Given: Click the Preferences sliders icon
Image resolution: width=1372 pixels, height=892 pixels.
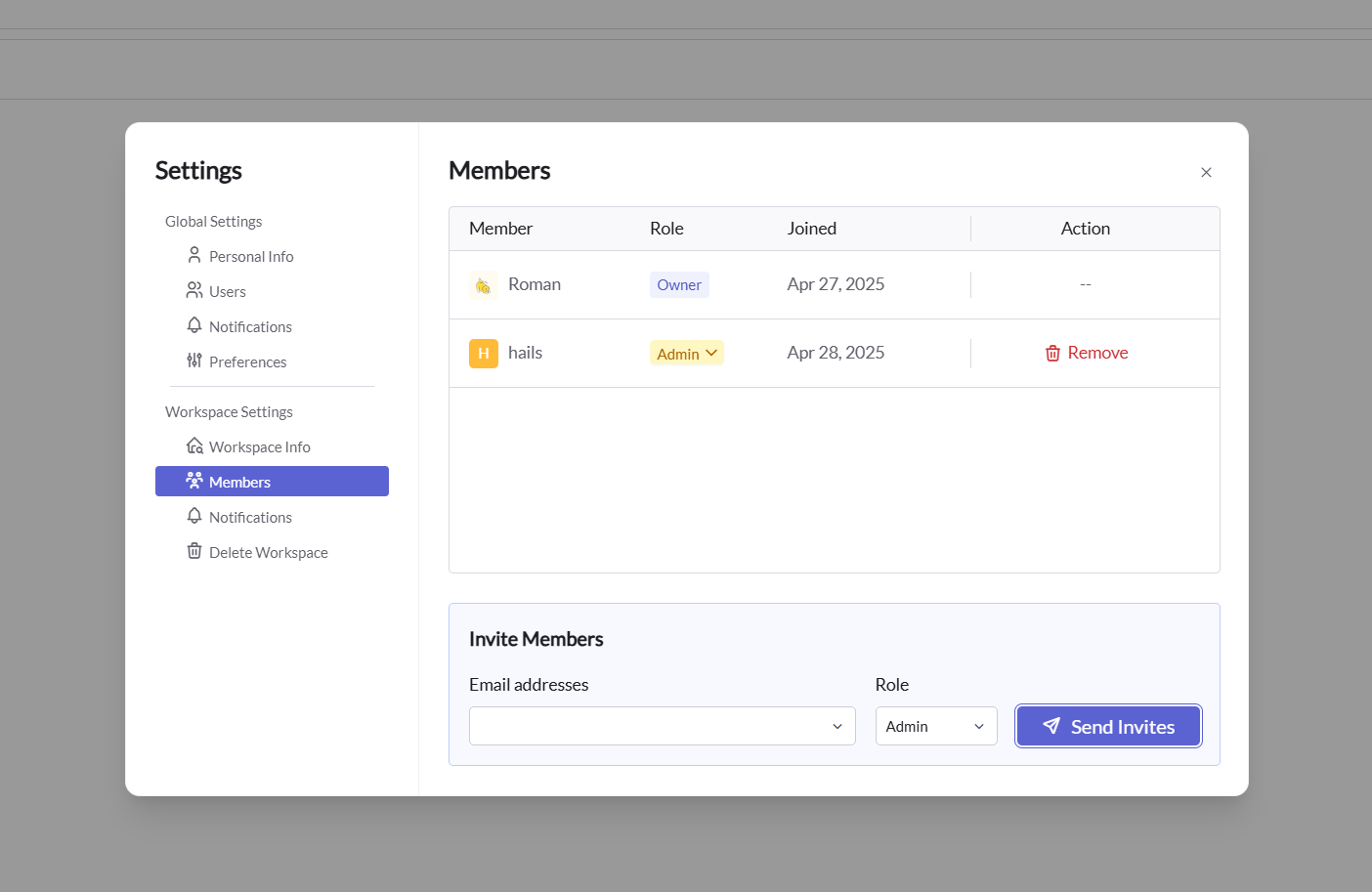Looking at the screenshot, I should click(x=193, y=361).
